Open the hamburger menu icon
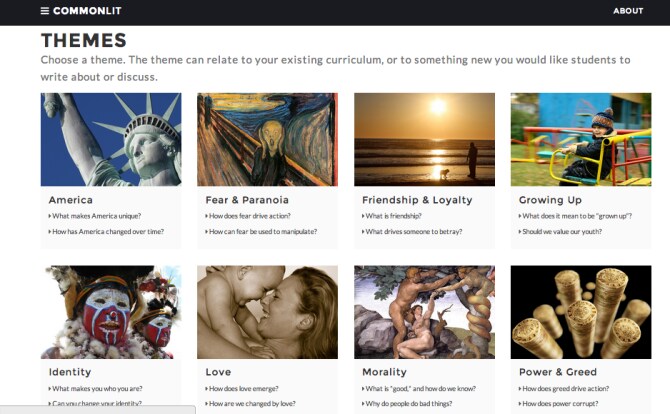Screen dimensions: 670x414 44,11
